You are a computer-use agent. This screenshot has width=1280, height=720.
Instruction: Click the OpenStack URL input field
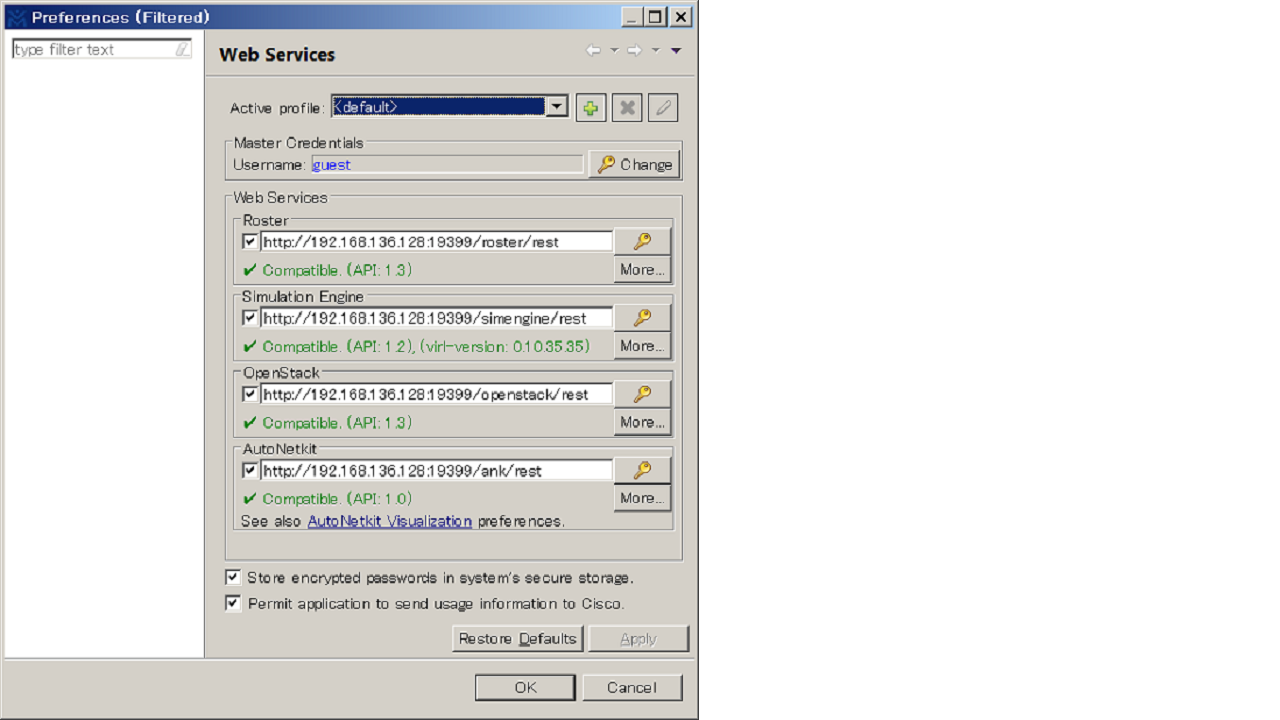437,393
